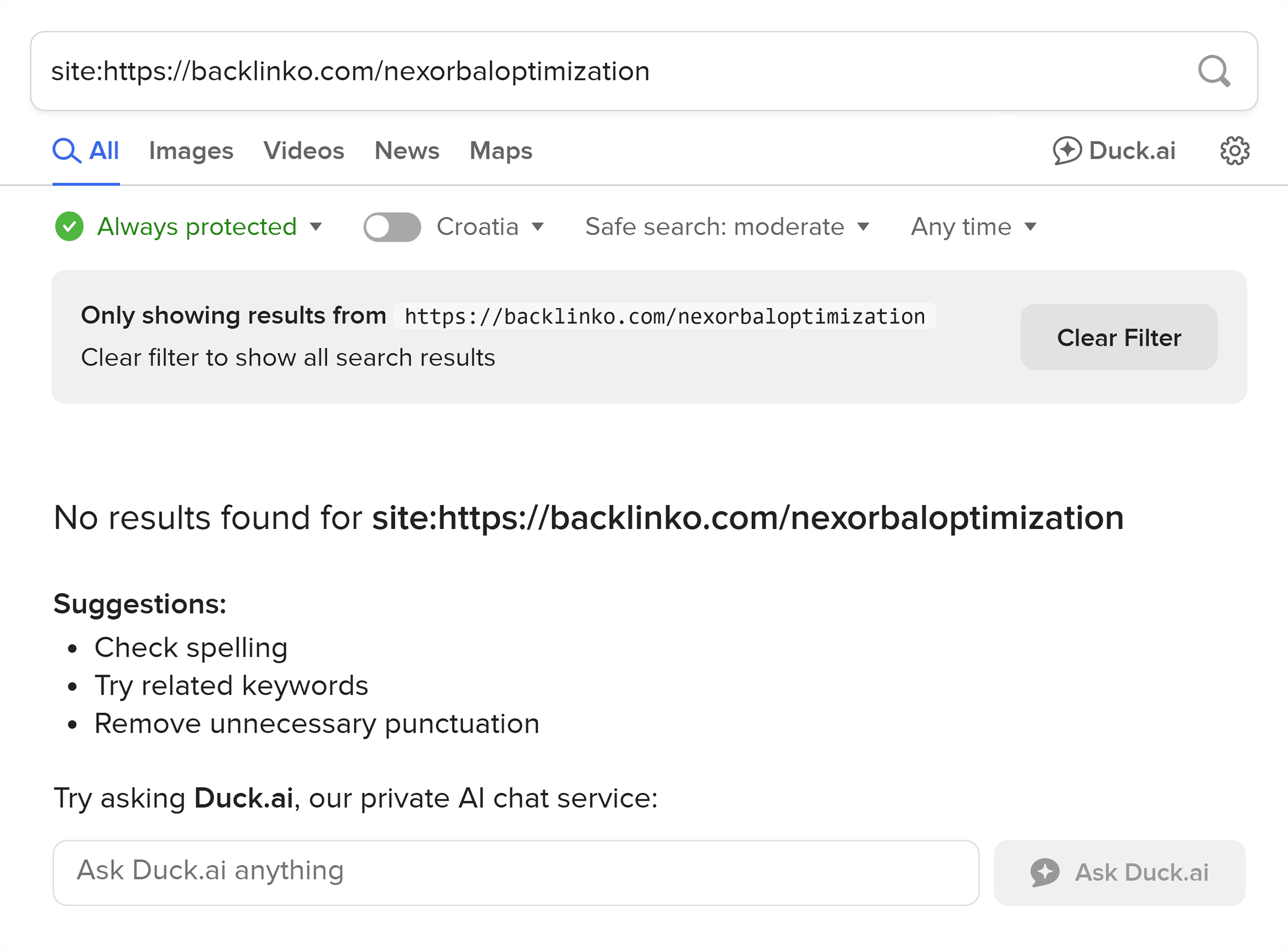
Task: Click the 'No results found for' heading
Action: coord(588,518)
